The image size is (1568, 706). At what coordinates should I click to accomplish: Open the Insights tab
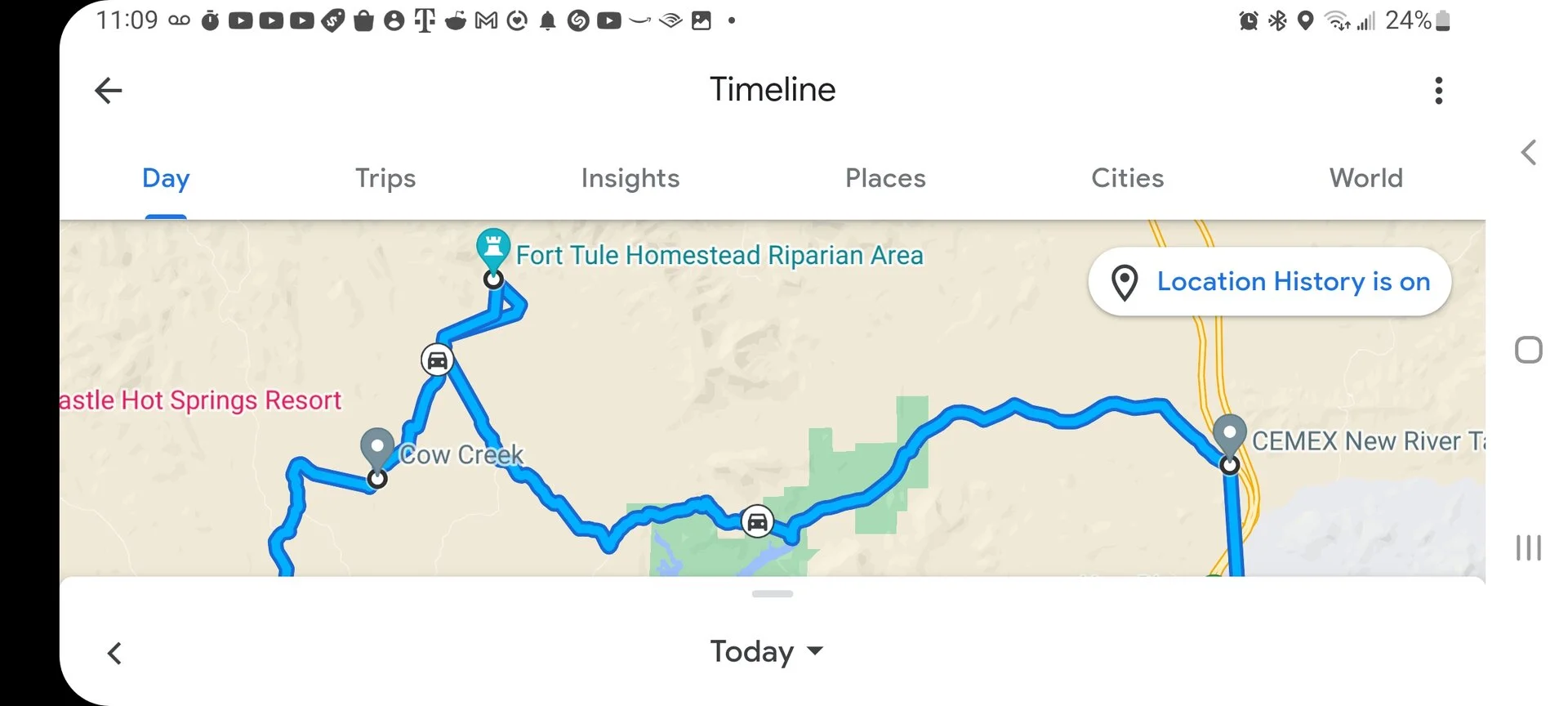pos(630,178)
